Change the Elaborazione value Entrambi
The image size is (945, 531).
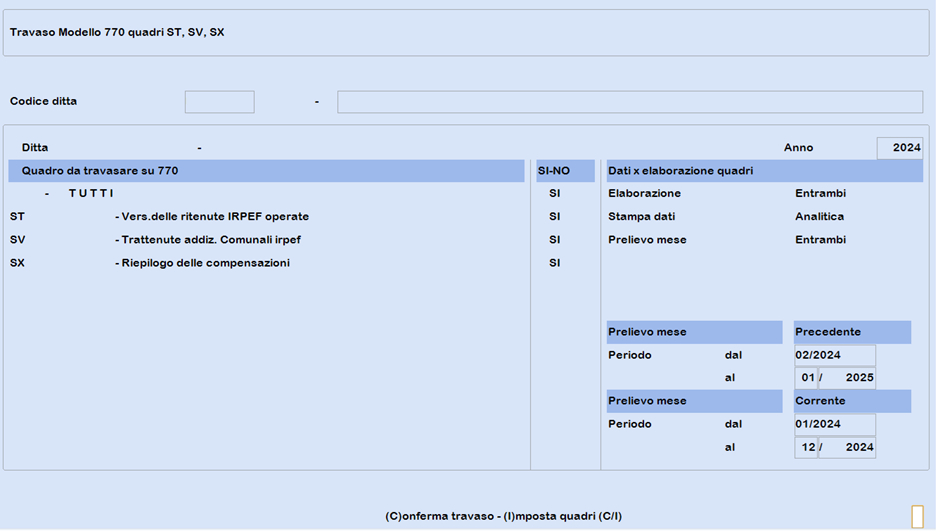click(820, 193)
